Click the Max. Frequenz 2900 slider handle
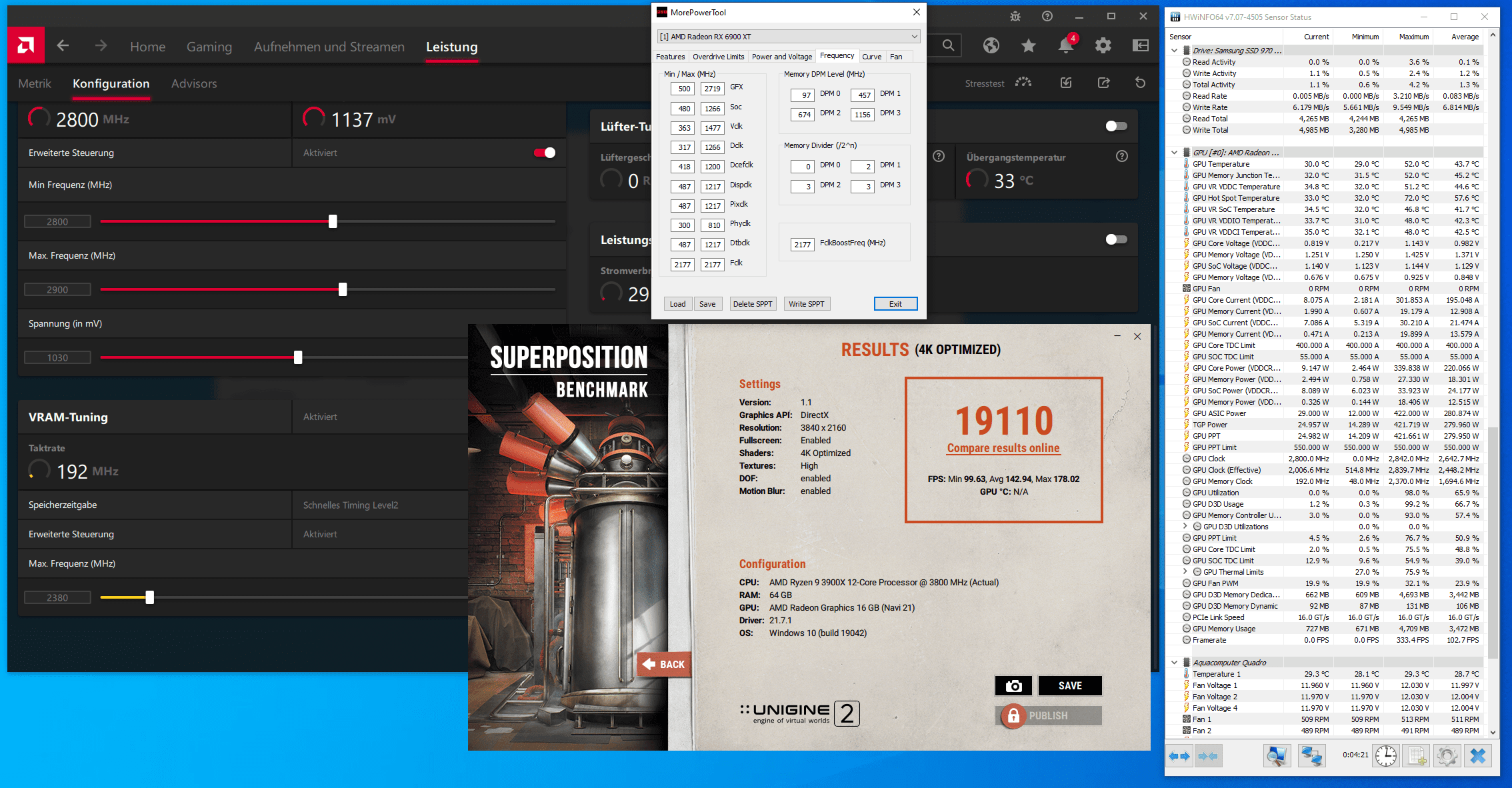1512x788 pixels. coord(343,289)
